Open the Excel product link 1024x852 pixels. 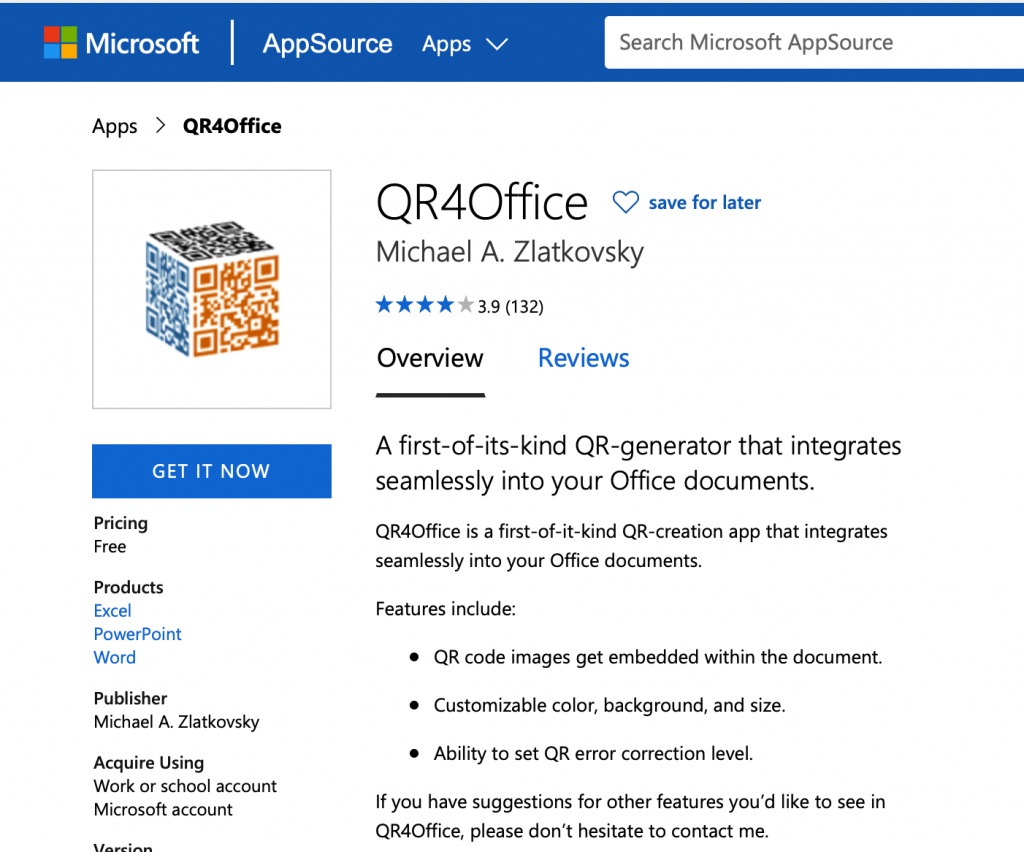point(112,611)
